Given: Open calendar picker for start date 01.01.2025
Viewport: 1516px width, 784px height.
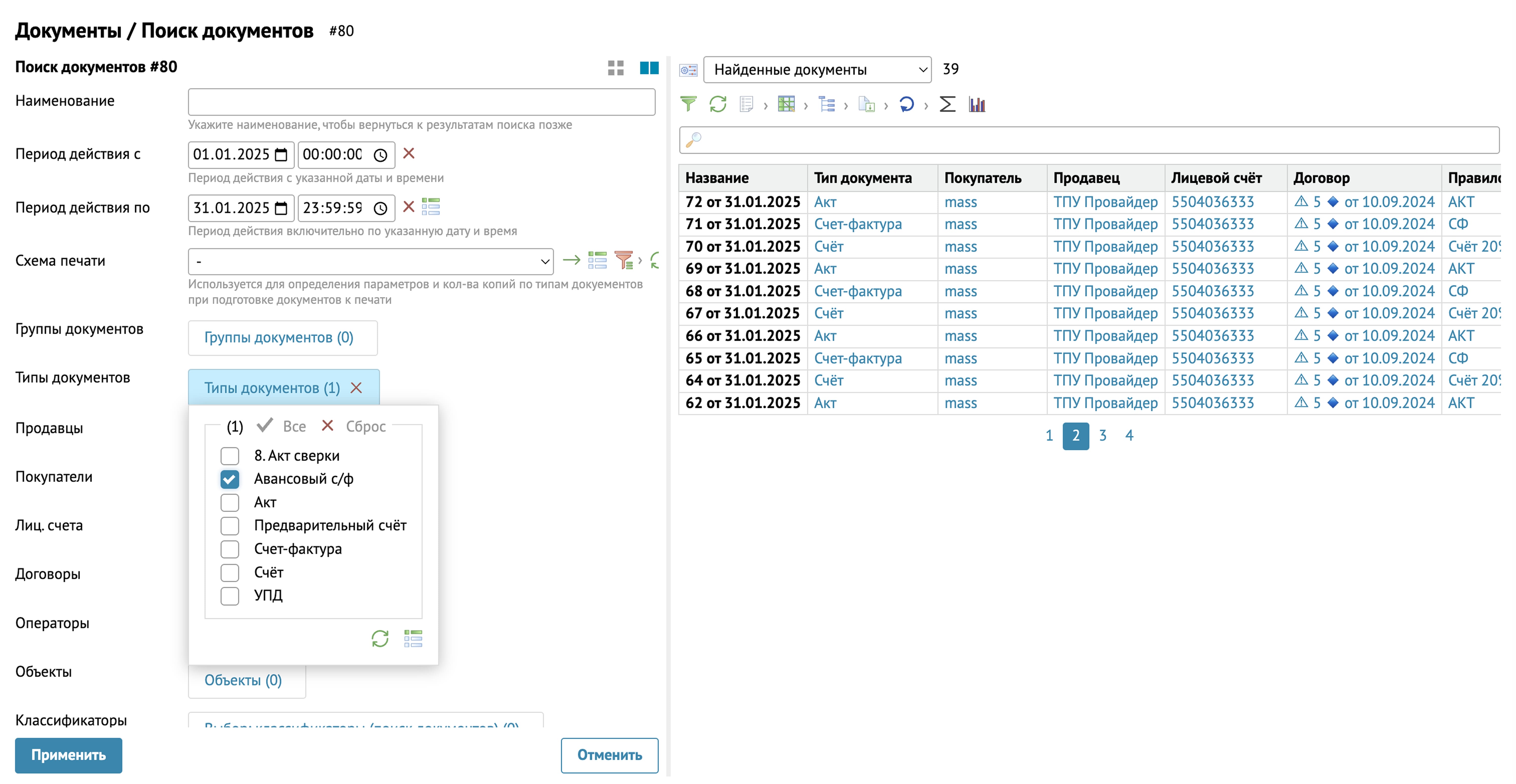Looking at the screenshot, I should coord(281,155).
